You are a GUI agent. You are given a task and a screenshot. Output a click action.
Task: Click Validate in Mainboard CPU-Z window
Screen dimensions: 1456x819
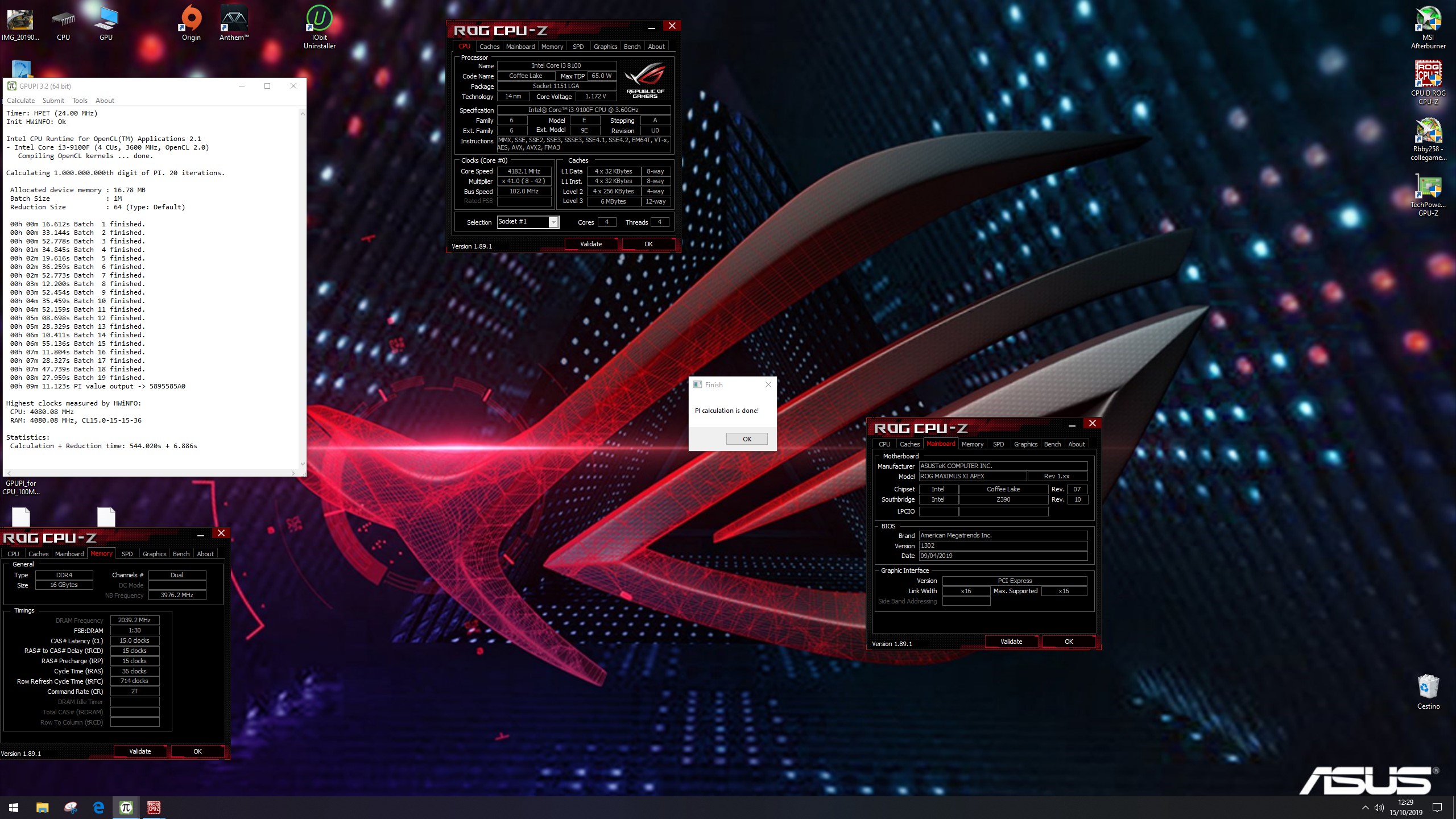(x=1011, y=642)
